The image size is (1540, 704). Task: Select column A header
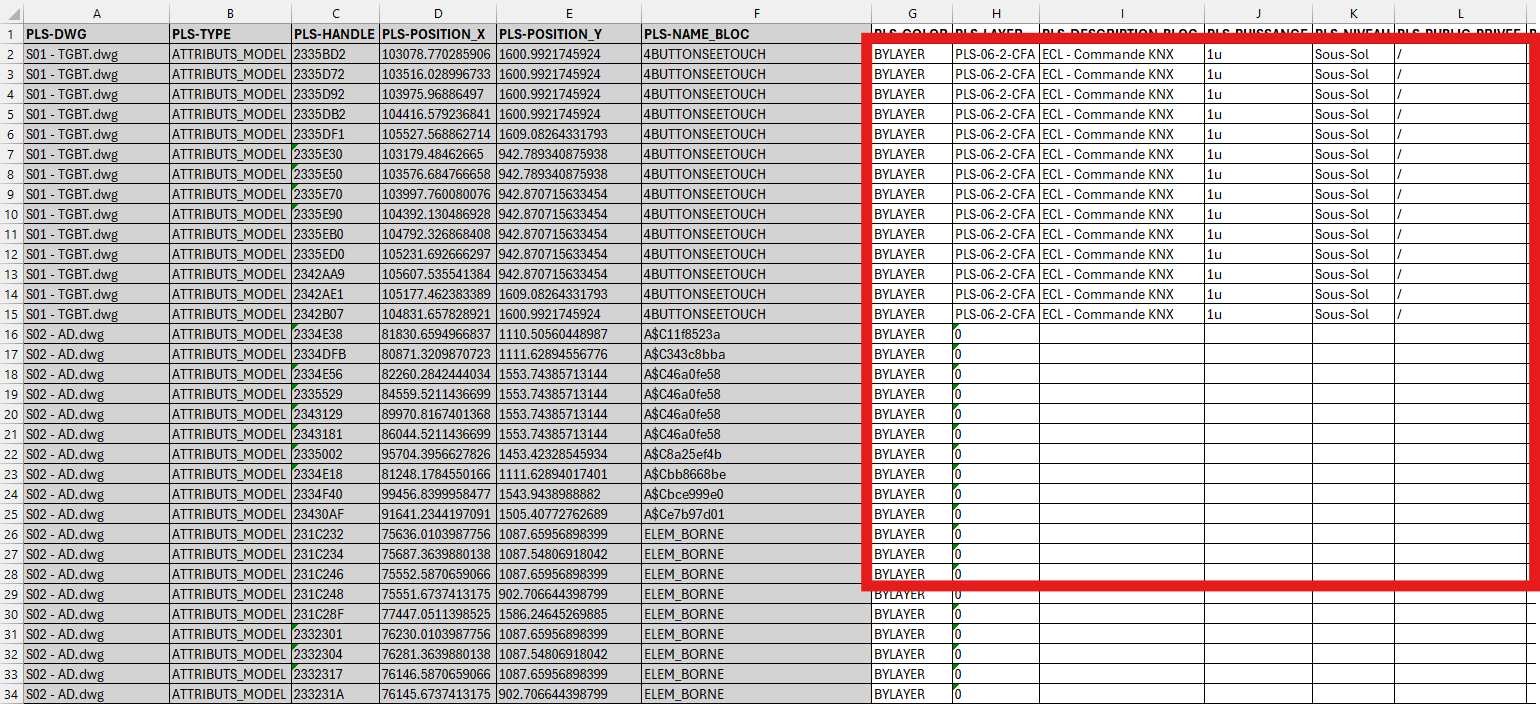pos(96,14)
